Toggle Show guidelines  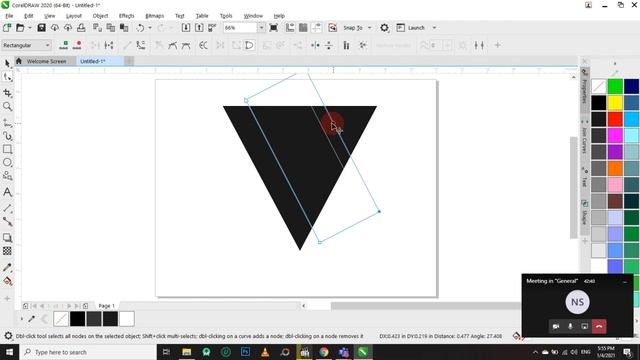316,28
